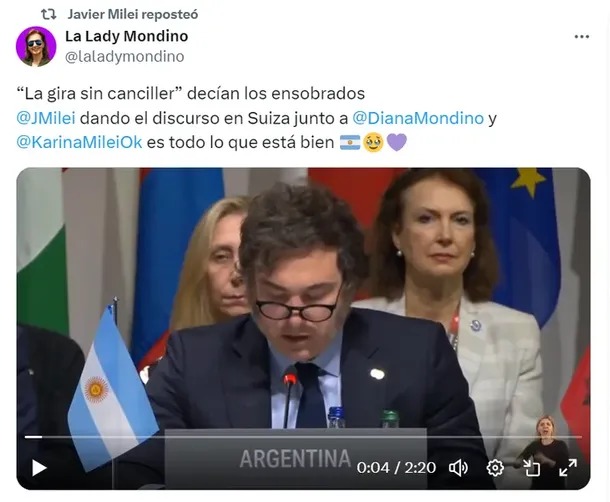Click the repost arrows icon
This screenshot has width=610, height=502.
coord(49,14)
